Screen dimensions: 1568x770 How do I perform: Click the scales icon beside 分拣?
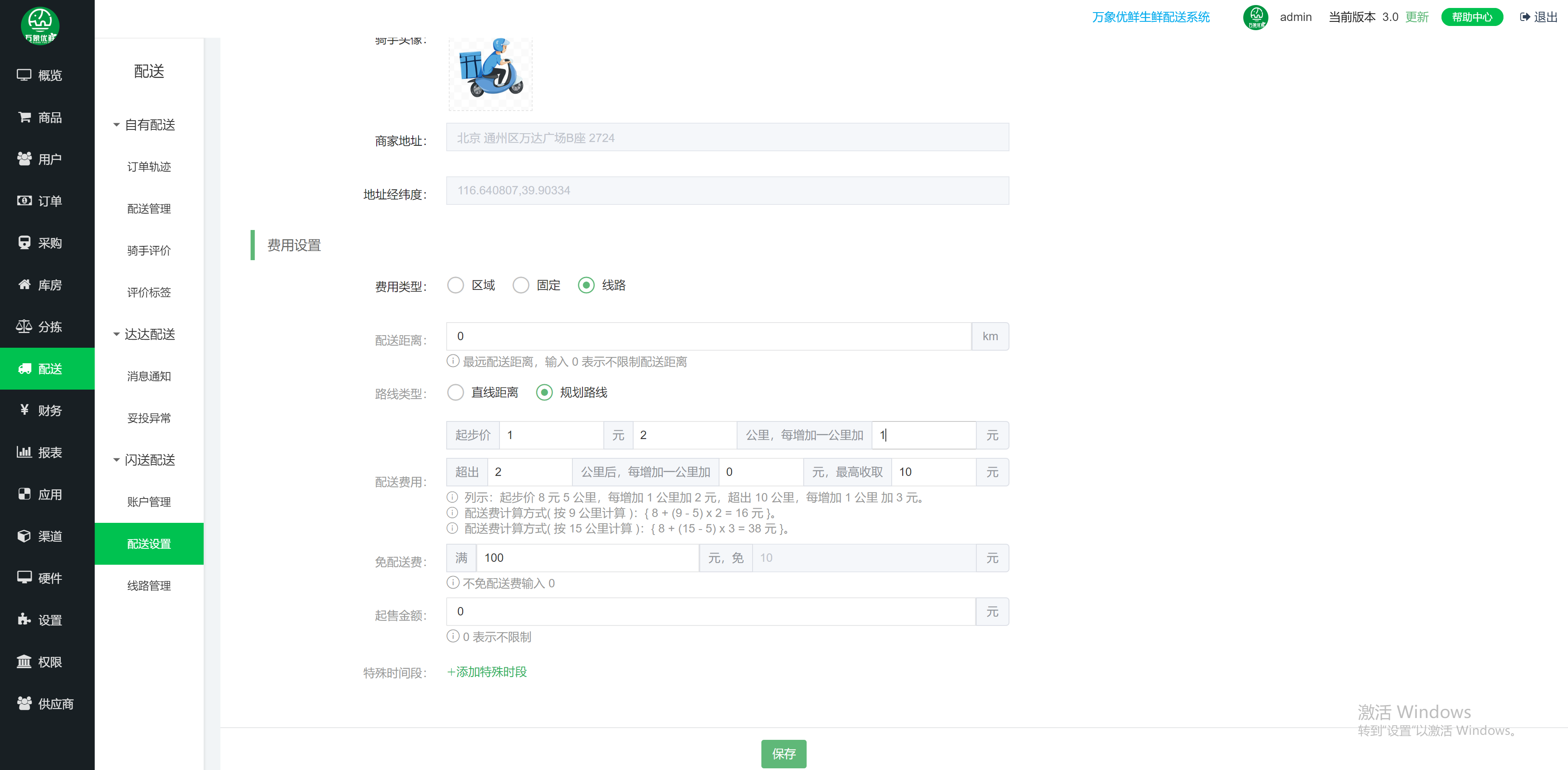click(x=24, y=326)
